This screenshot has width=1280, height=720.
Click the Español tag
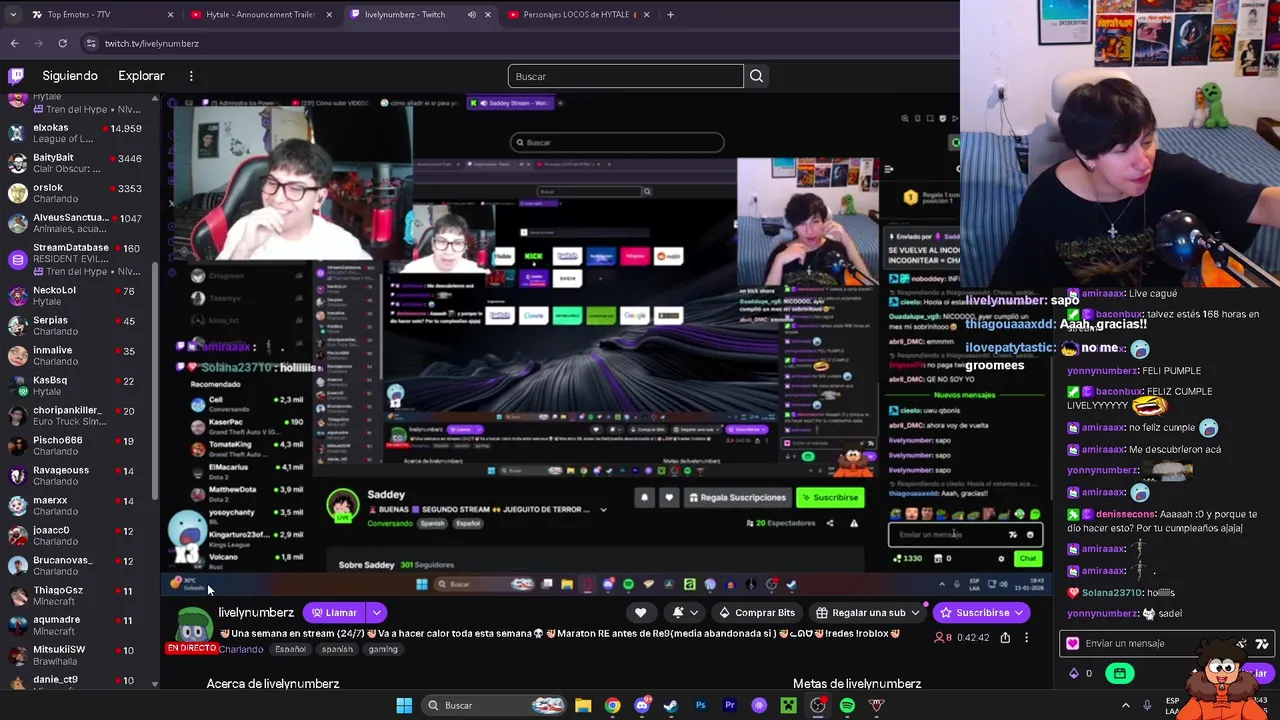[290, 650]
